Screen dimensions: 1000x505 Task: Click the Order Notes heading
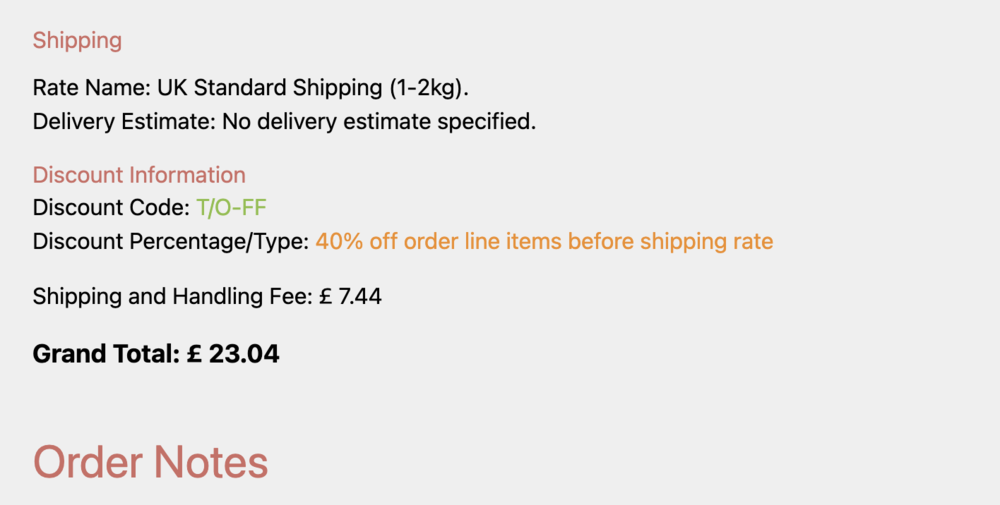(x=151, y=463)
